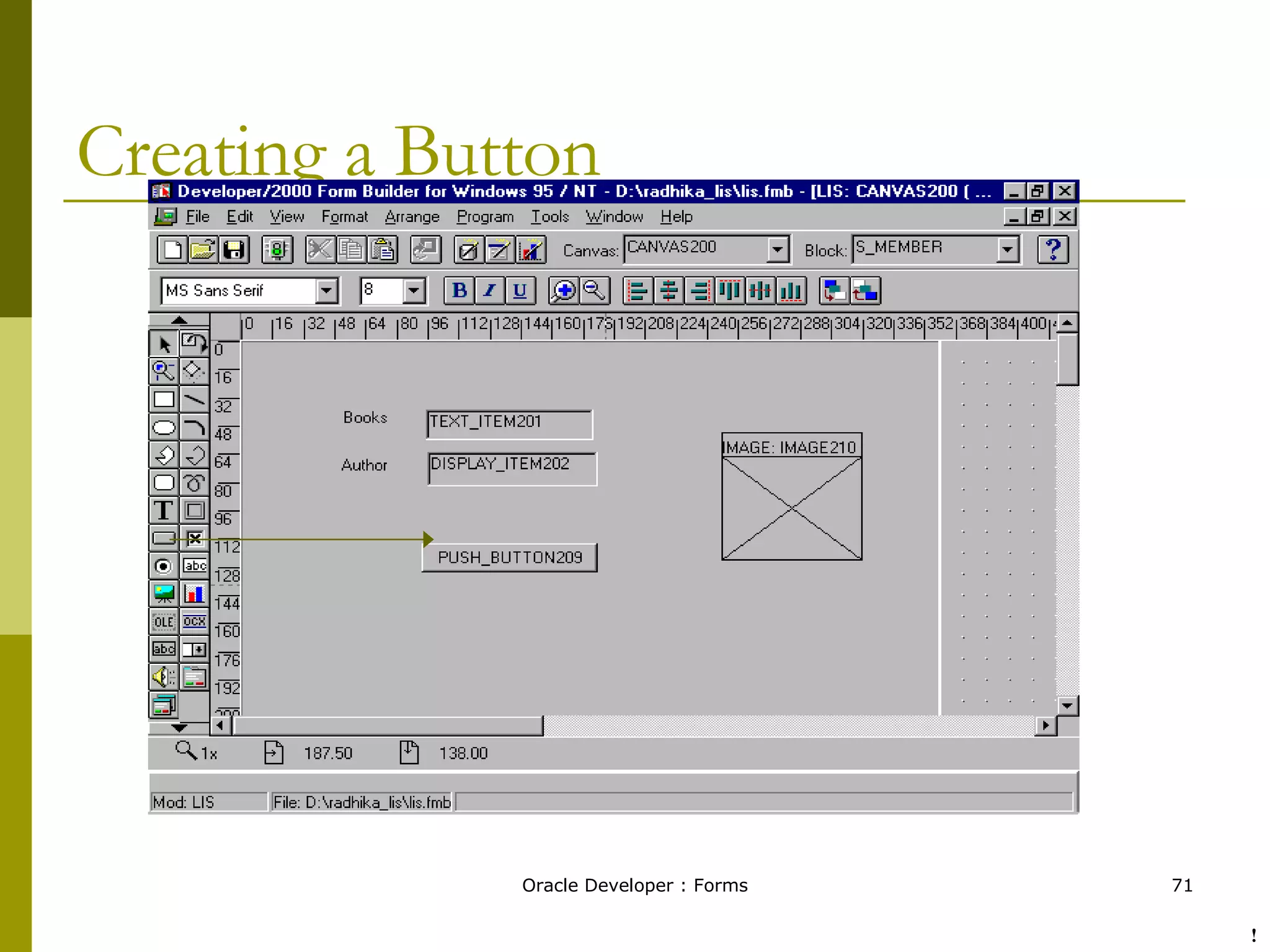Click the Author label on canvas
The width and height of the screenshot is (1270, 952).
[364, 465]
